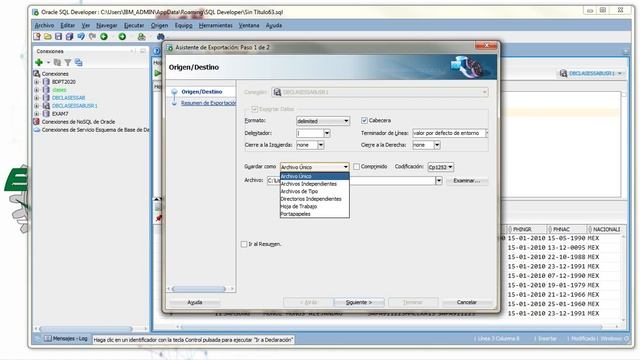Click the green plus New Connection icon
The image size is (640, 360).
(39, 62)
